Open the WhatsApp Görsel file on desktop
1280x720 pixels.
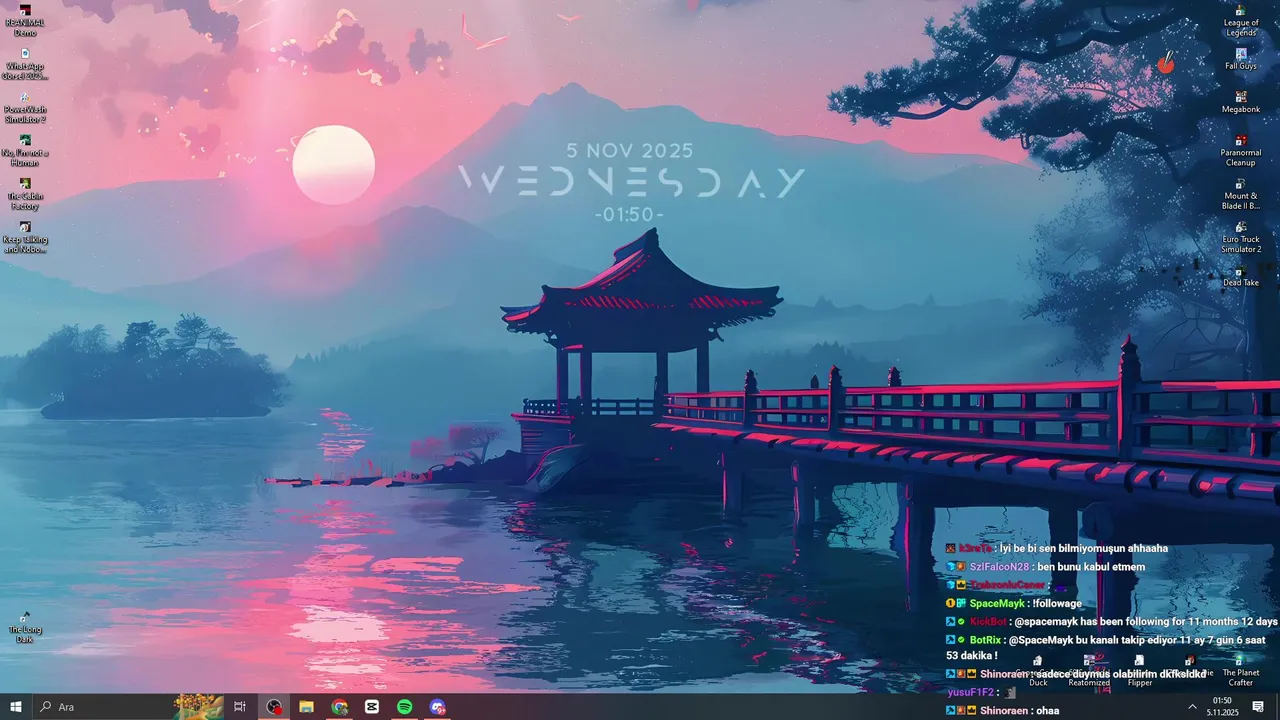[25, 63]
